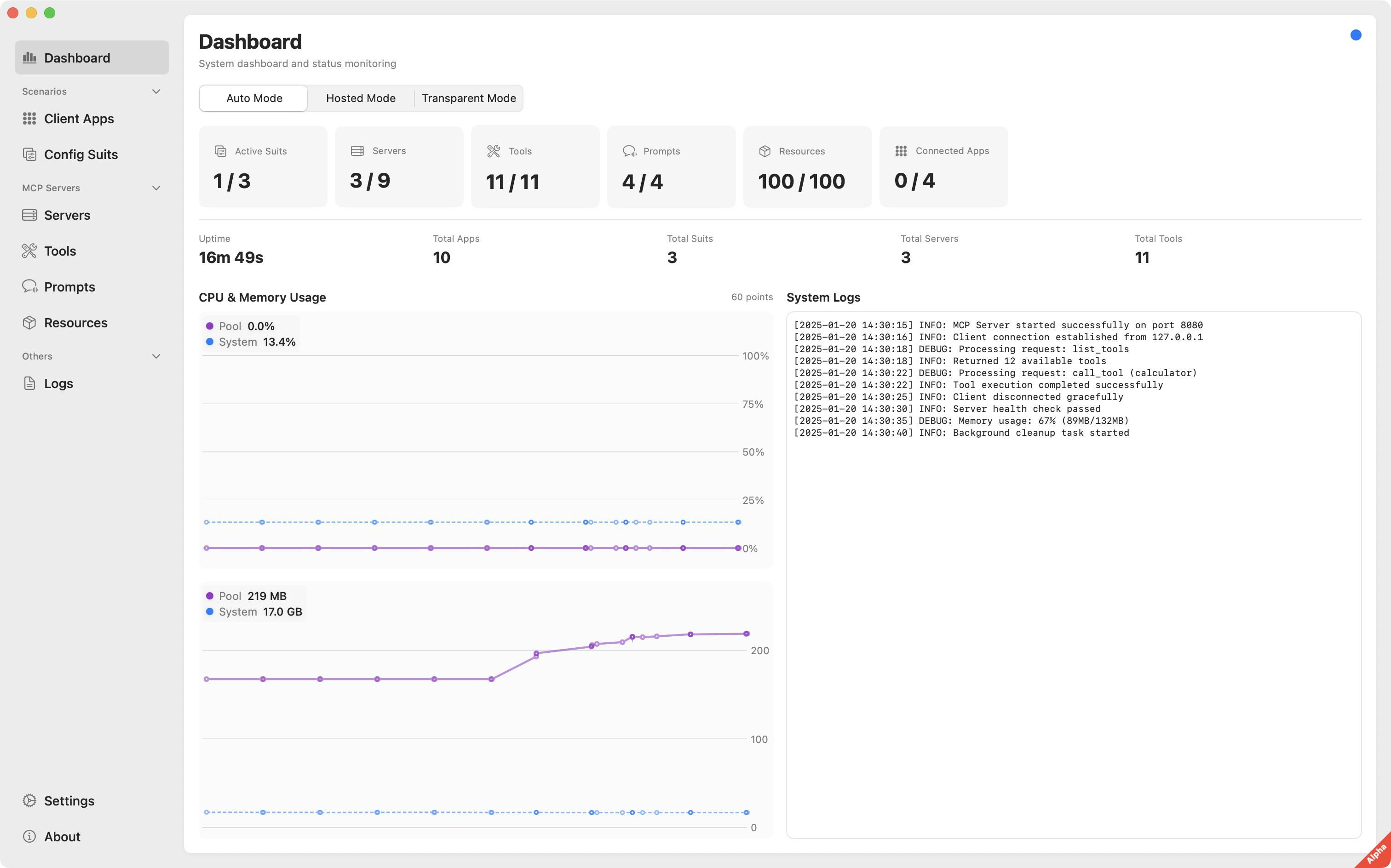Click the Resources cube icon in sidebar
The height and width of the screenshot is (868, 1391).
(x=29, y=323)
